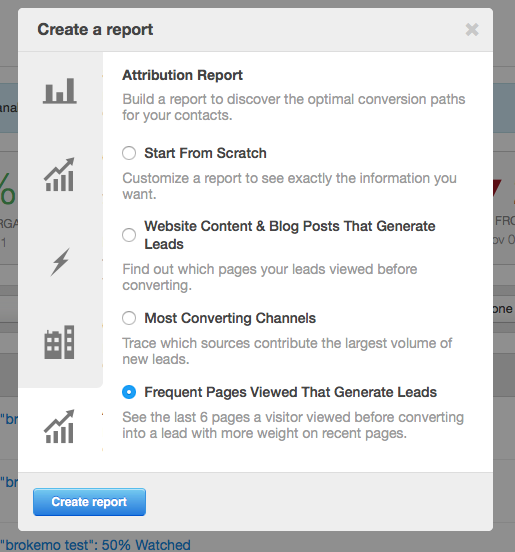Screen dimensions: 515x552
Task: Select the lightning bolt report icon
Action: pyautogui.click(x=60, y=262)
